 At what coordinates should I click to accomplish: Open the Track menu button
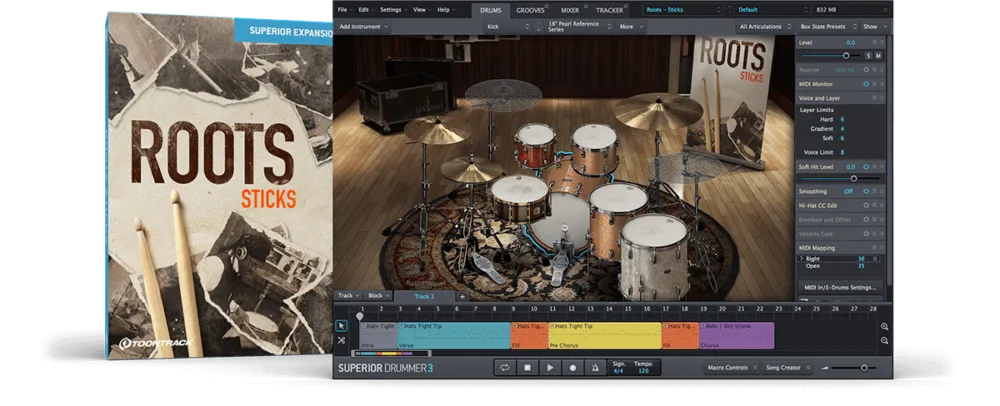coord(348,296)
